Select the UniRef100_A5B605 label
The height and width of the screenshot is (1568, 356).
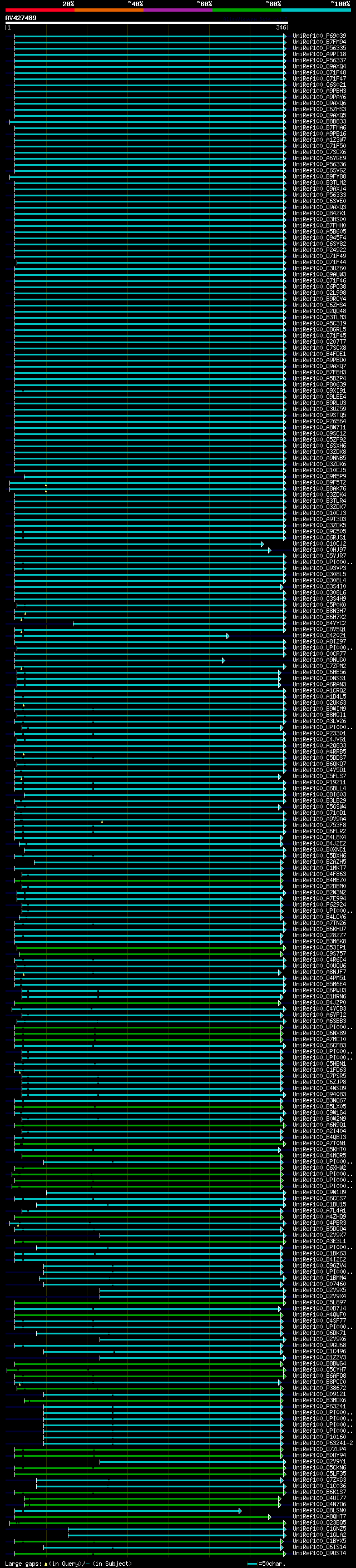point(319,232)
